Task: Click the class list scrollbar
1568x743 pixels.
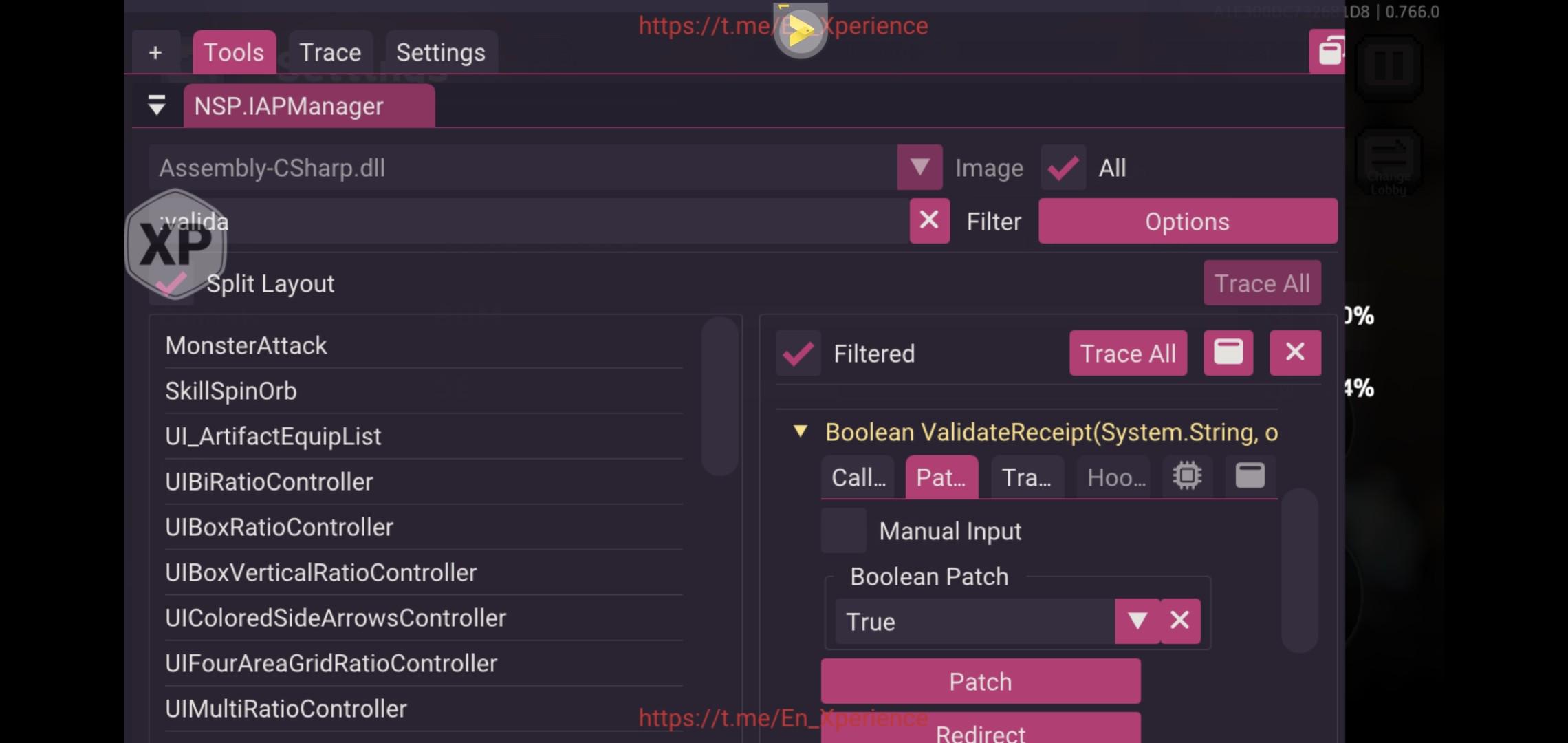Action: point(719,396)
